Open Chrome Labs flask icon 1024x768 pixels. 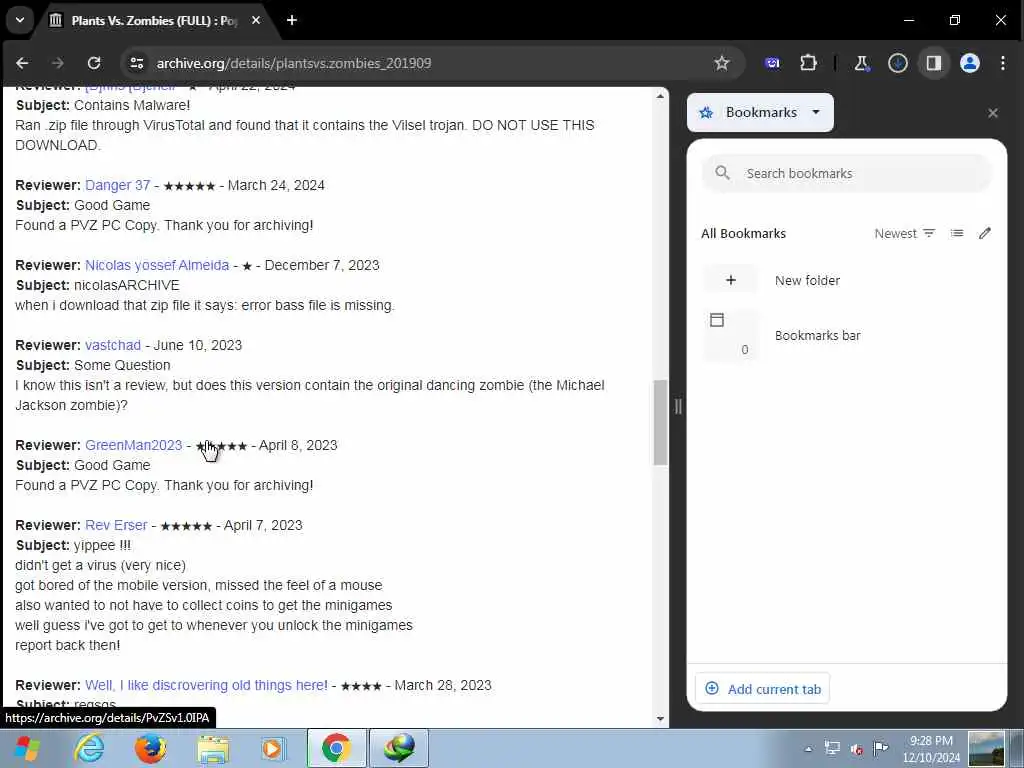point(861,63)
